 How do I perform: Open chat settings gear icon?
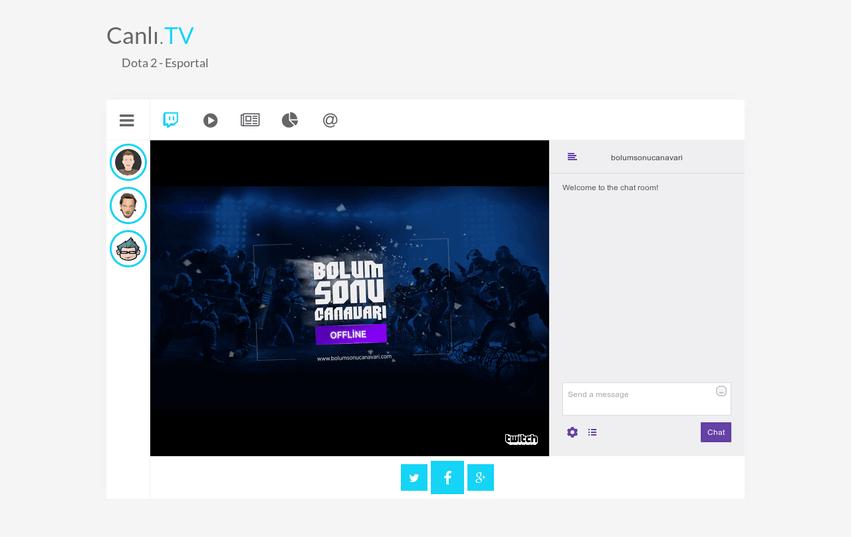(x=572, y=432)
